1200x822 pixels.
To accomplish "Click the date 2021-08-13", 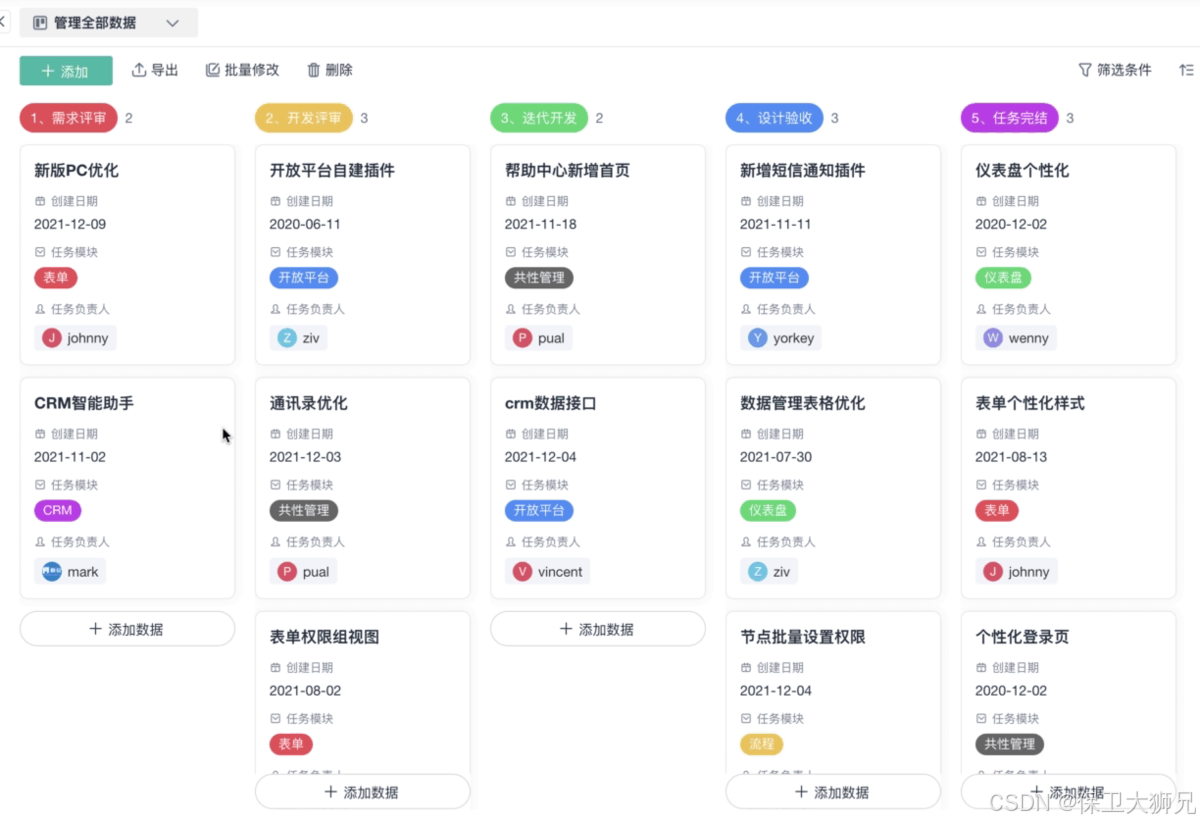I will click(1011, 457).
